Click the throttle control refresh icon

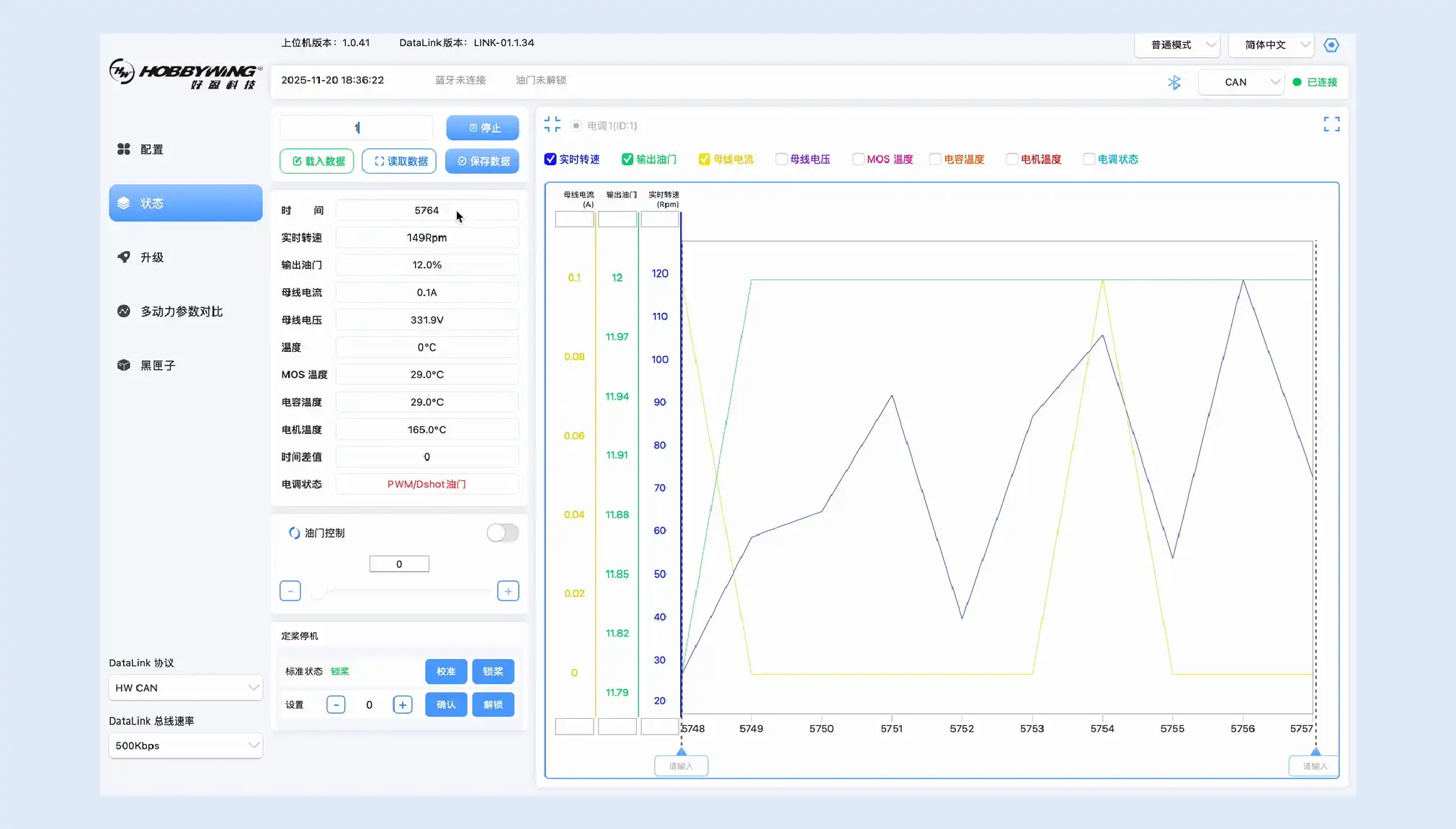294,533
